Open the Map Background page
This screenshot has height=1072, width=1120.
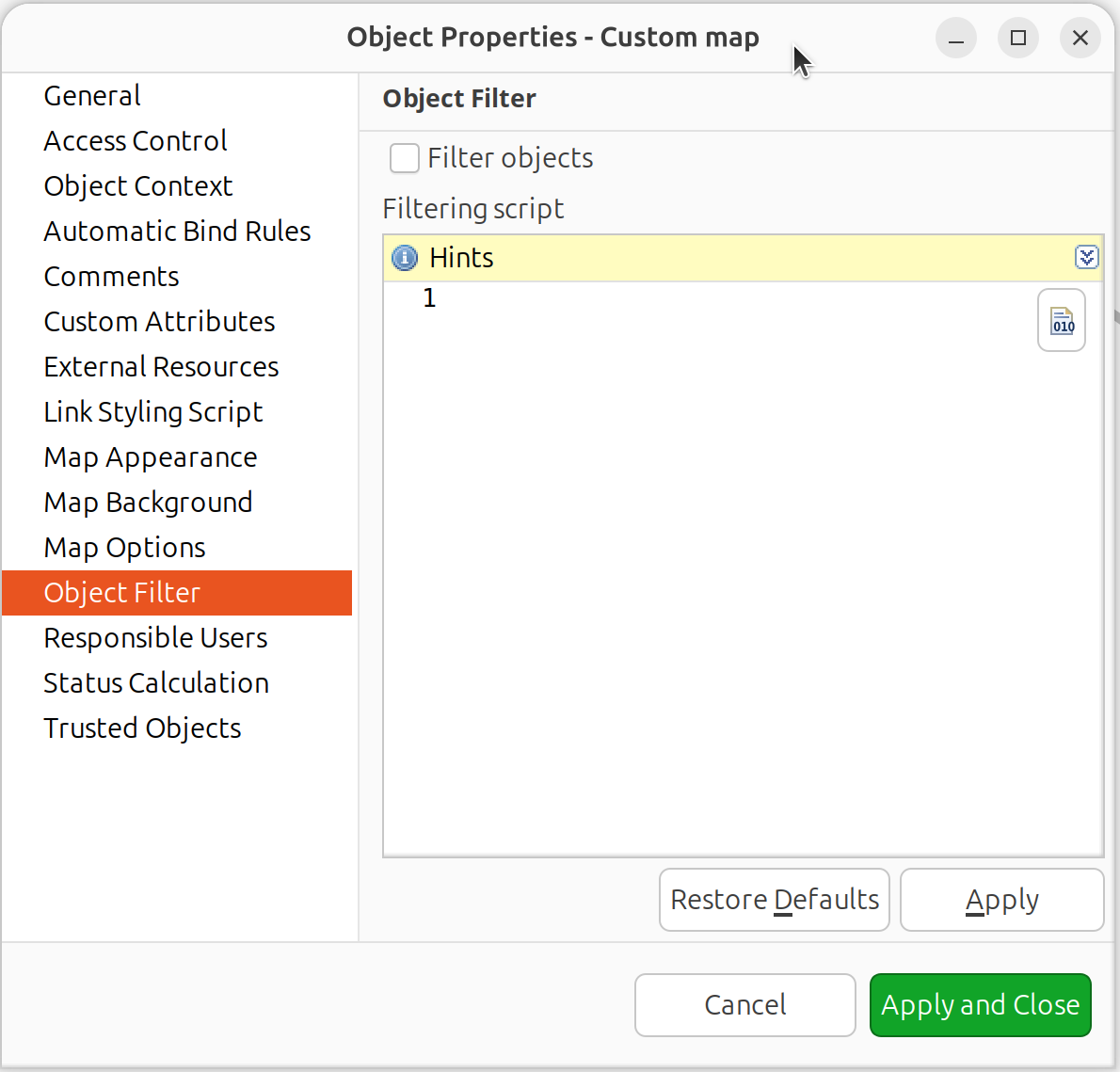point(148,502)
